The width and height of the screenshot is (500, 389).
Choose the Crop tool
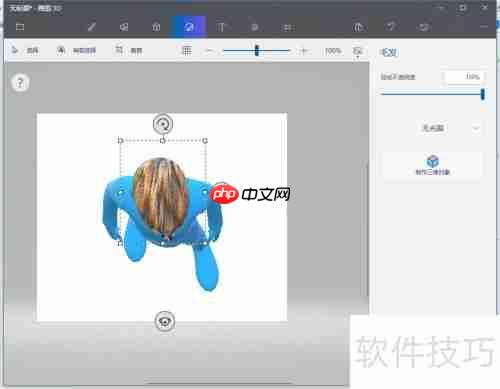point(129,51)
